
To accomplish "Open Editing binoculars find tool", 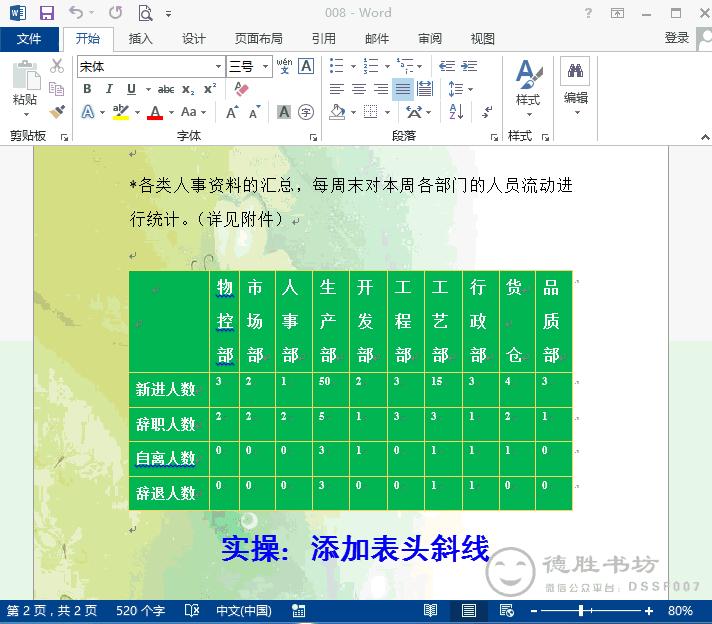I will [575, 71].
